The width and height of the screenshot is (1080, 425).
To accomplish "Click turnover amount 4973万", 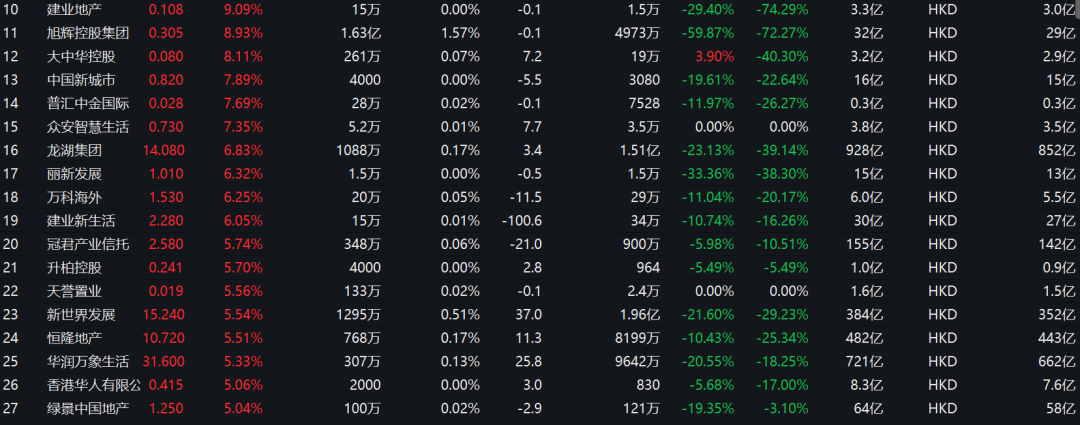I will click(x=637, y=32).
